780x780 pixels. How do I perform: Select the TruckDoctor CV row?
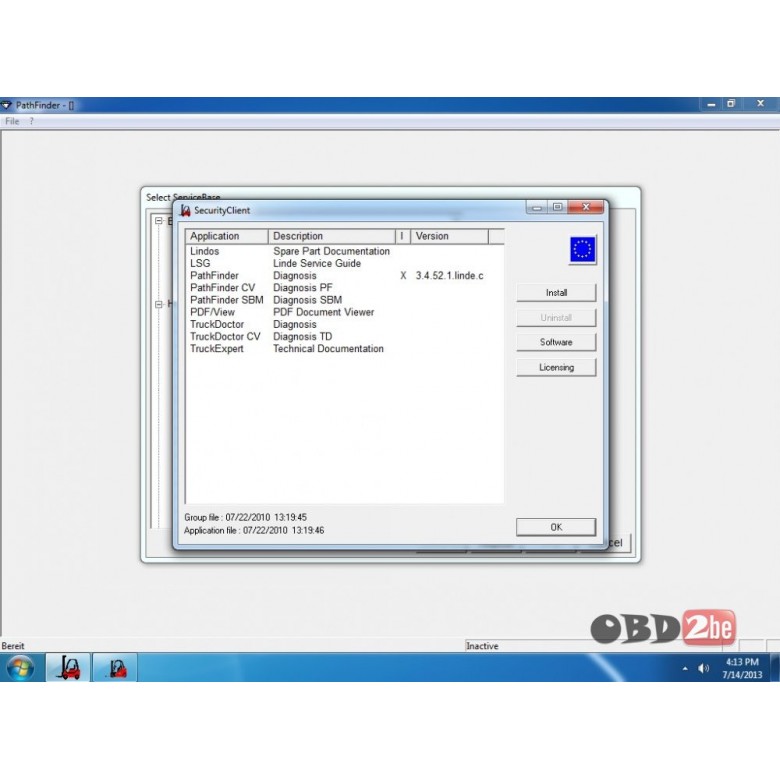345,336
